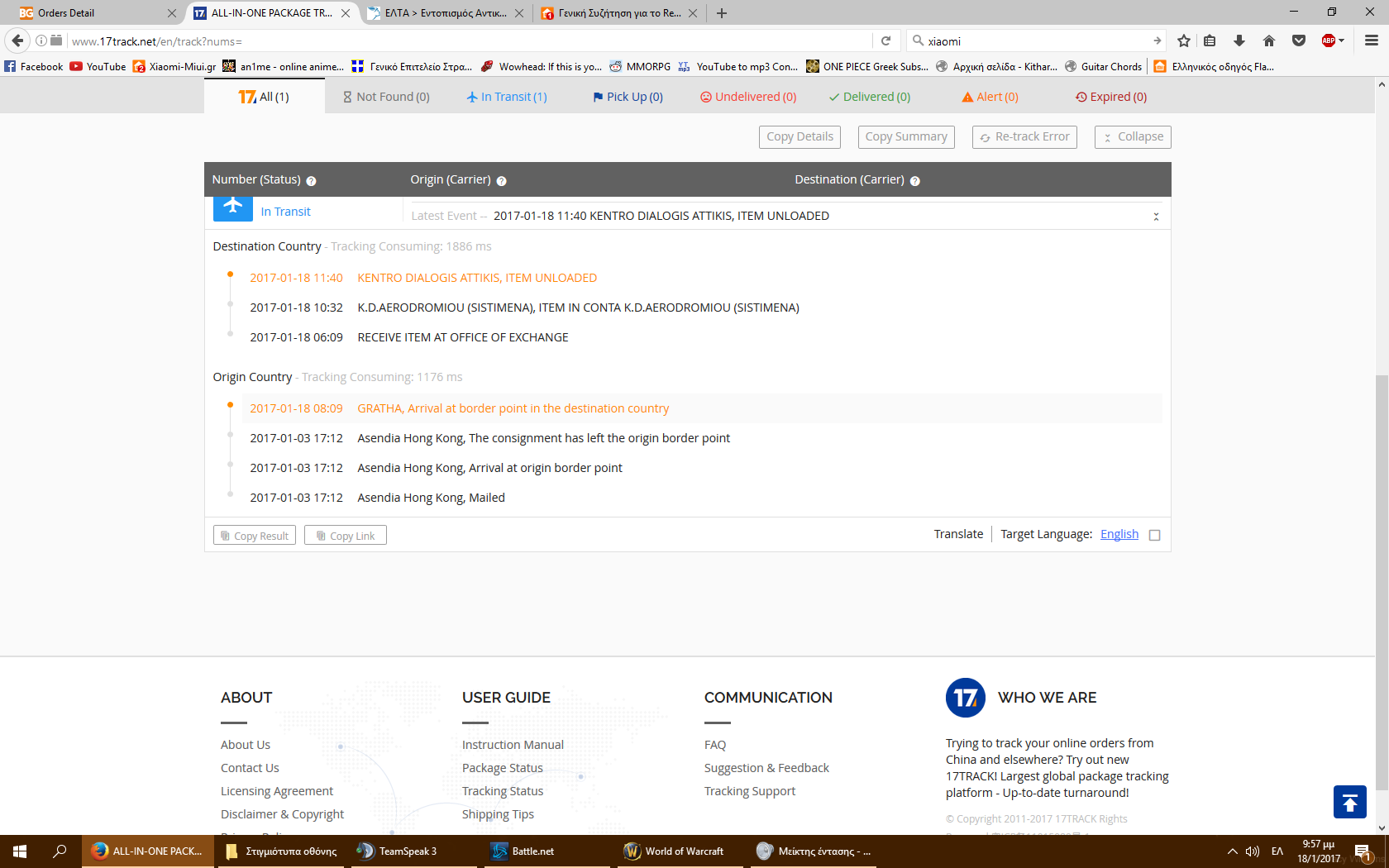Collapse all tracking results
The height and width of the screenshot is (868, 1389).
[1132, 137]
